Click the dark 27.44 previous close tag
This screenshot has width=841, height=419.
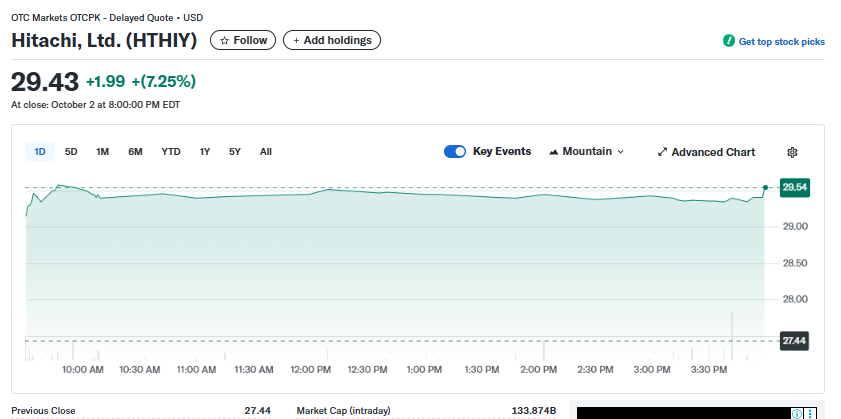tap(794, 341)
